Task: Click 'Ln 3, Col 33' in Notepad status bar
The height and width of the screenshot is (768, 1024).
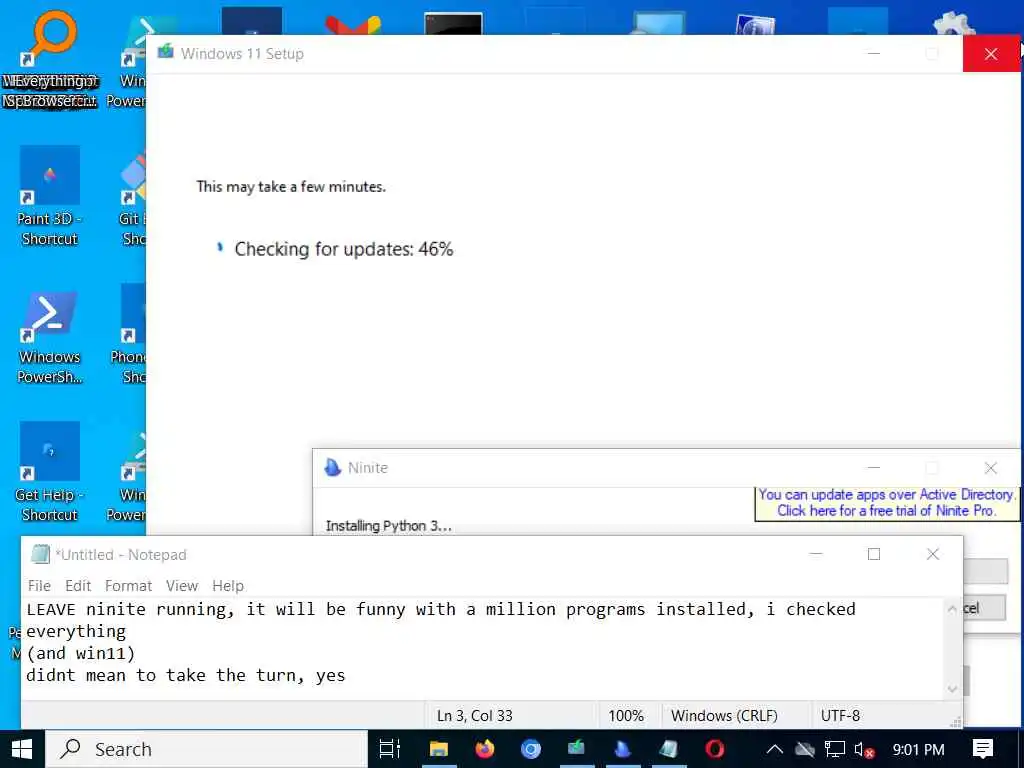Action: [x=475, y=716]
